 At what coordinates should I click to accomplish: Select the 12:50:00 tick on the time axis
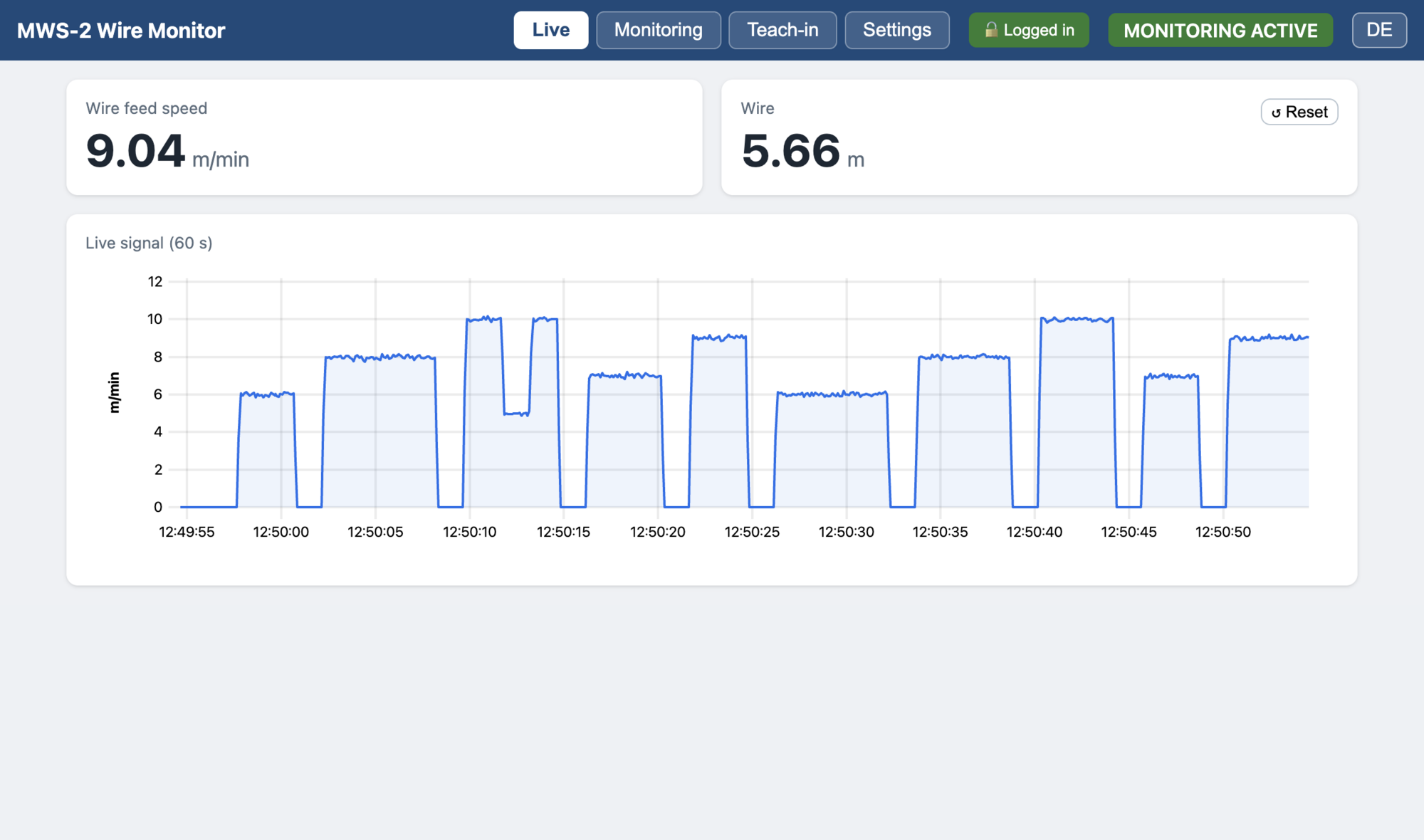(281, 532)
